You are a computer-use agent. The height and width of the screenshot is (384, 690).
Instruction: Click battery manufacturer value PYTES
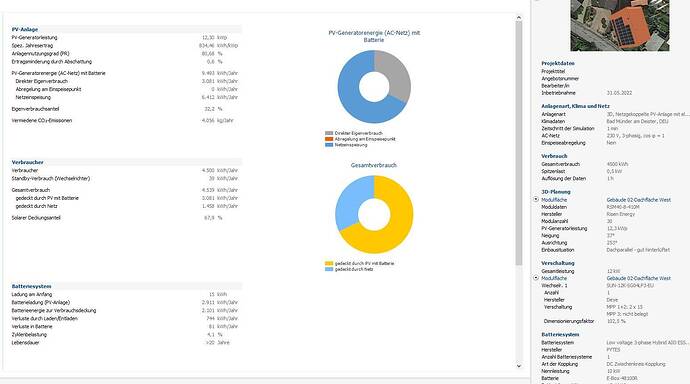pos(613,350)
